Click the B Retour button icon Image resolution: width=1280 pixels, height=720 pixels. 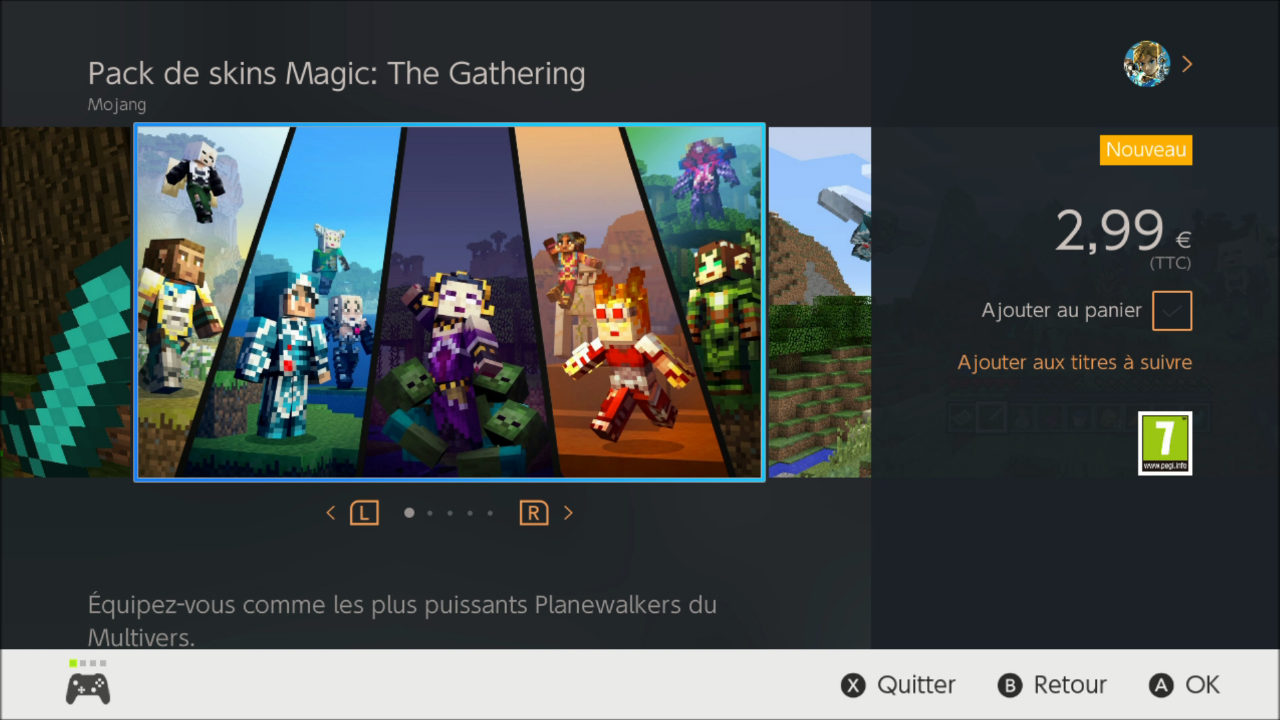pyautogui.click(x=1010, y=685)
